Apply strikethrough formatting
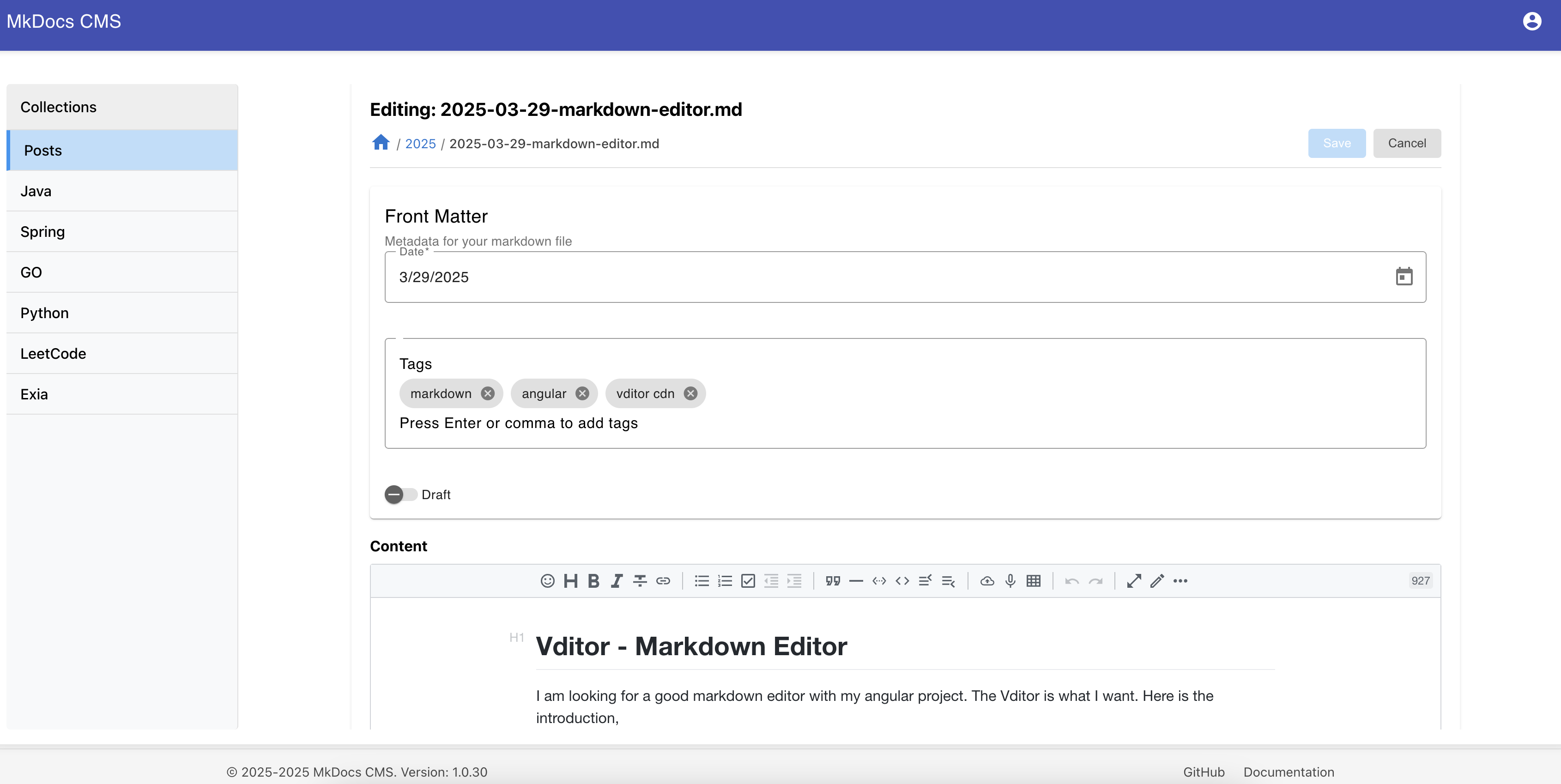This screenshot has height=784, width=1561. coord(640,581)
